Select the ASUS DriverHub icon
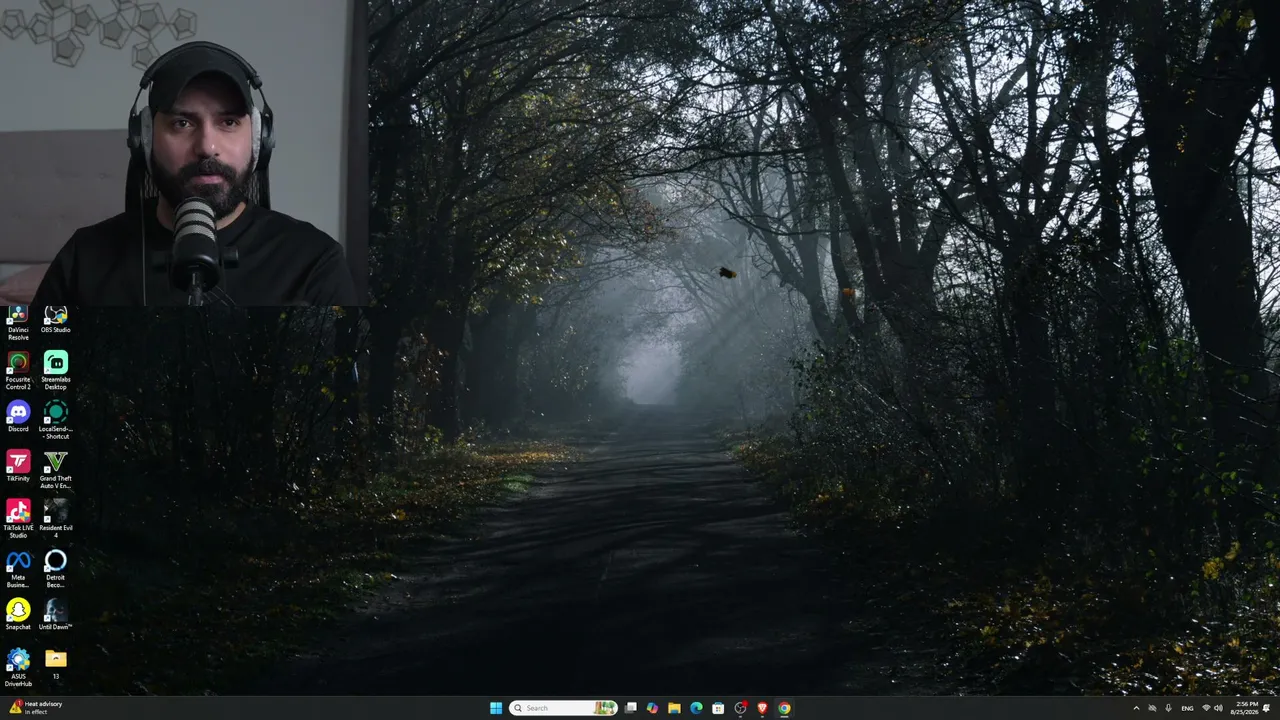Image resolution: width=1280 pixels, height=720 pixels. pyautogui.click(x=18, y=668)
